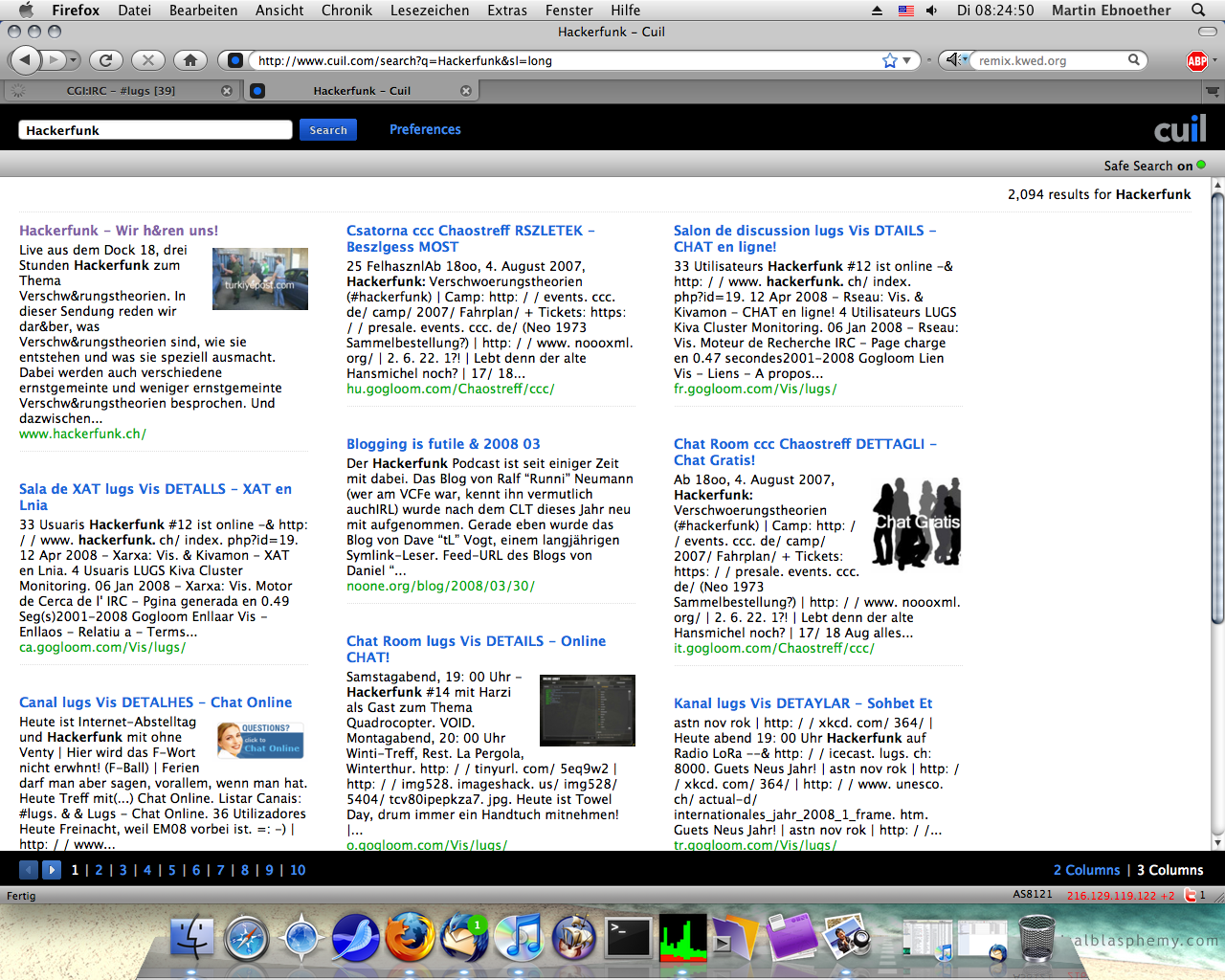
Task: Open the Preferences link
Action: 425,129
